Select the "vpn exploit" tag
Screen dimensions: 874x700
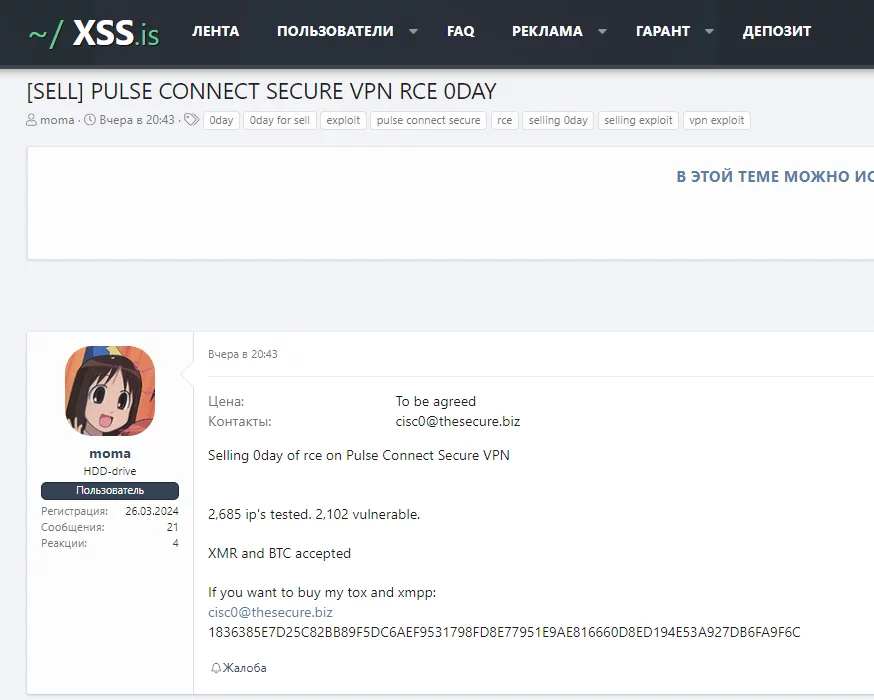(x=716, y=120)
